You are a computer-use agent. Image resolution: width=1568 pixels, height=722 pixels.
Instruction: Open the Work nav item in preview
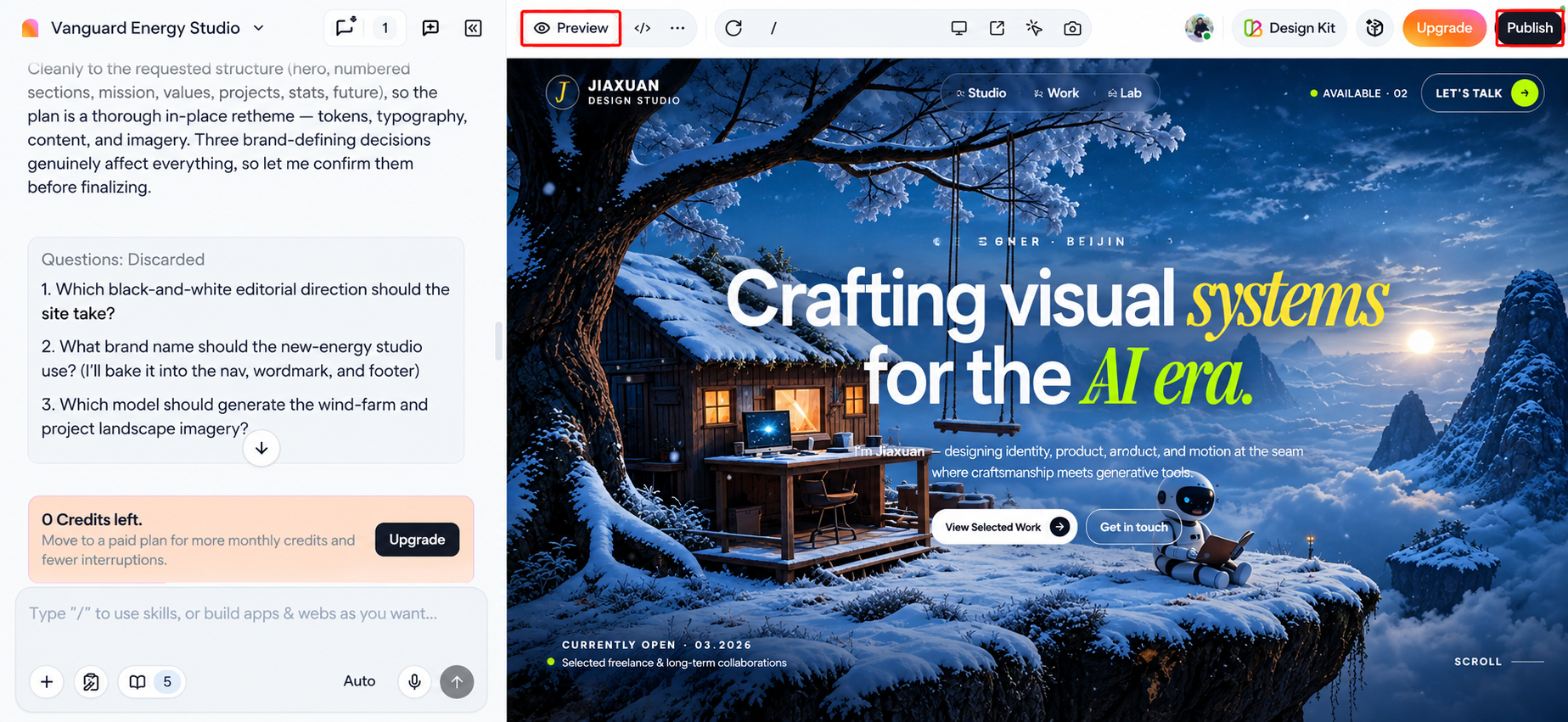(x=1056, y=93)
